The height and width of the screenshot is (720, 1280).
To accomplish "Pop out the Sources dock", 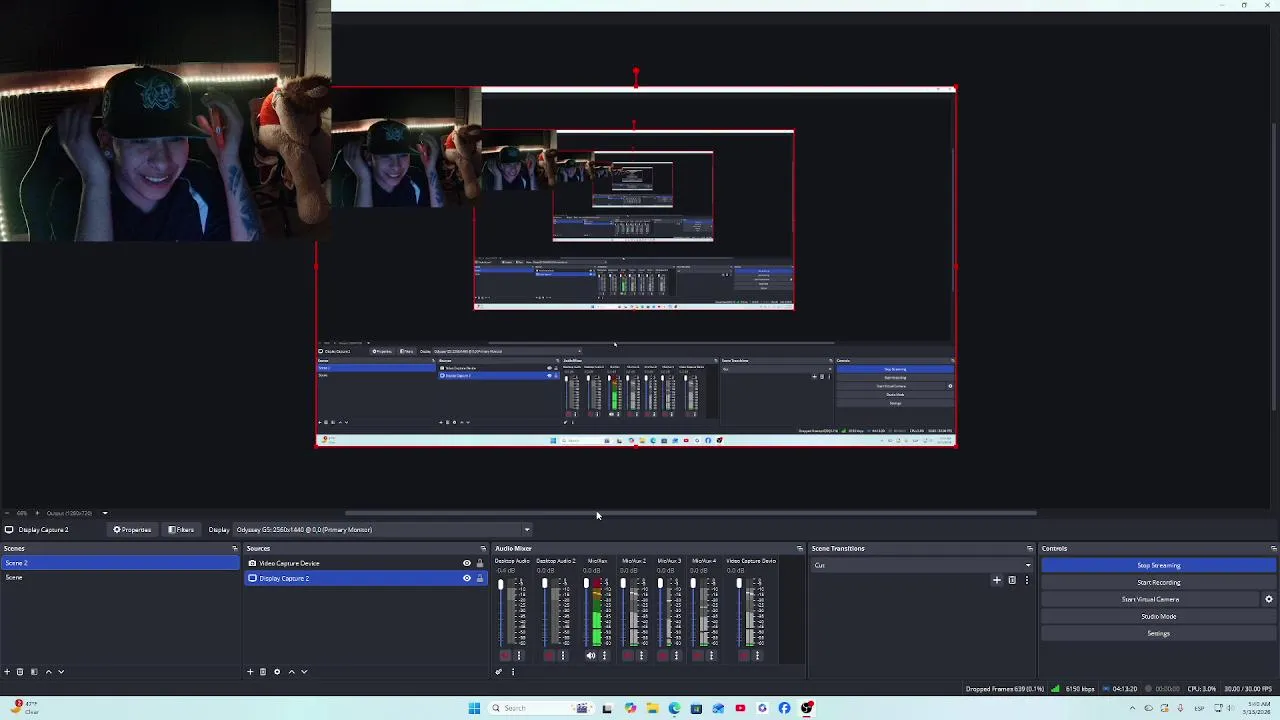I will [x=483, y=548].
